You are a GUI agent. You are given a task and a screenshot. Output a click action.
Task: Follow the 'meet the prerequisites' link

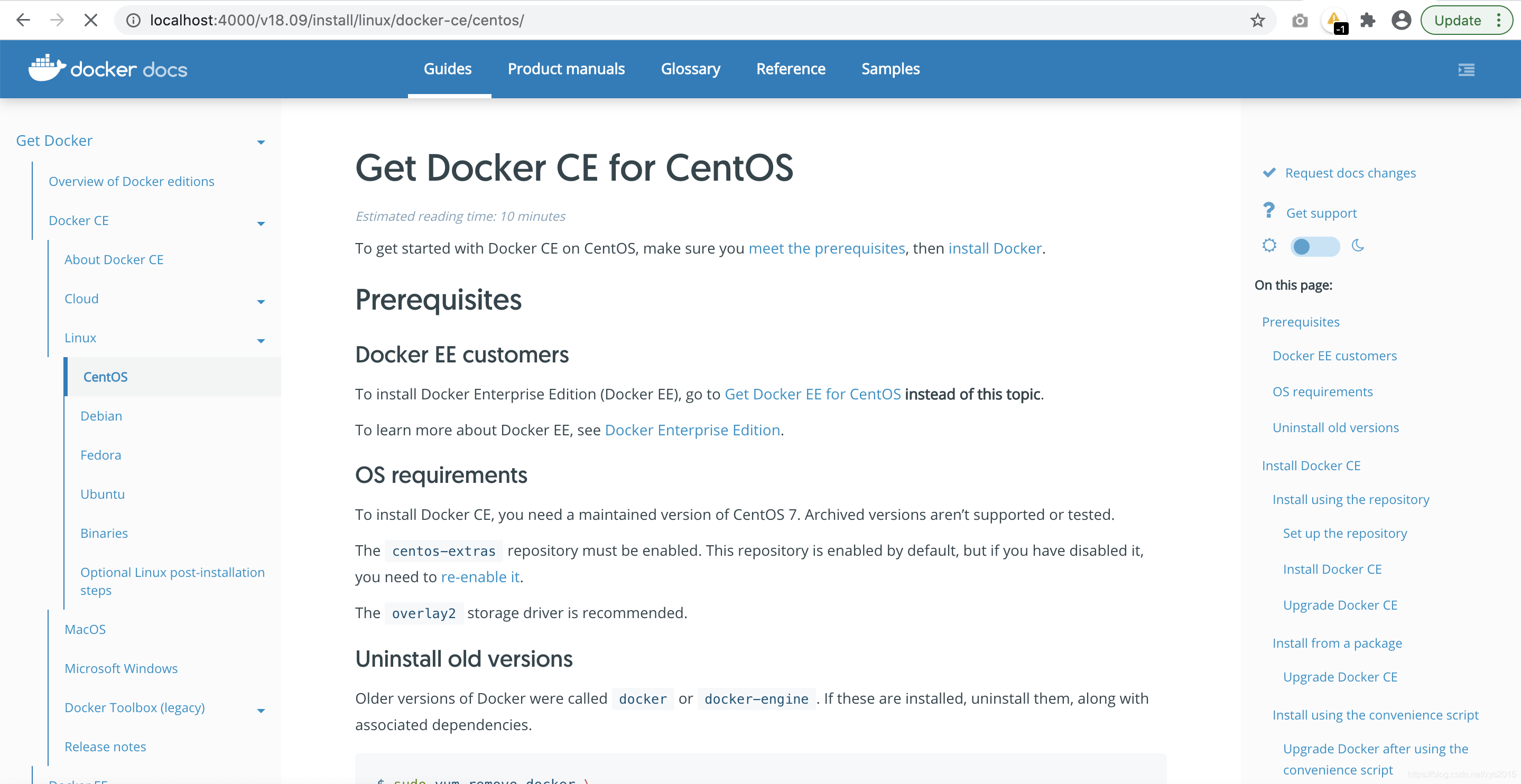click(827, 248)
